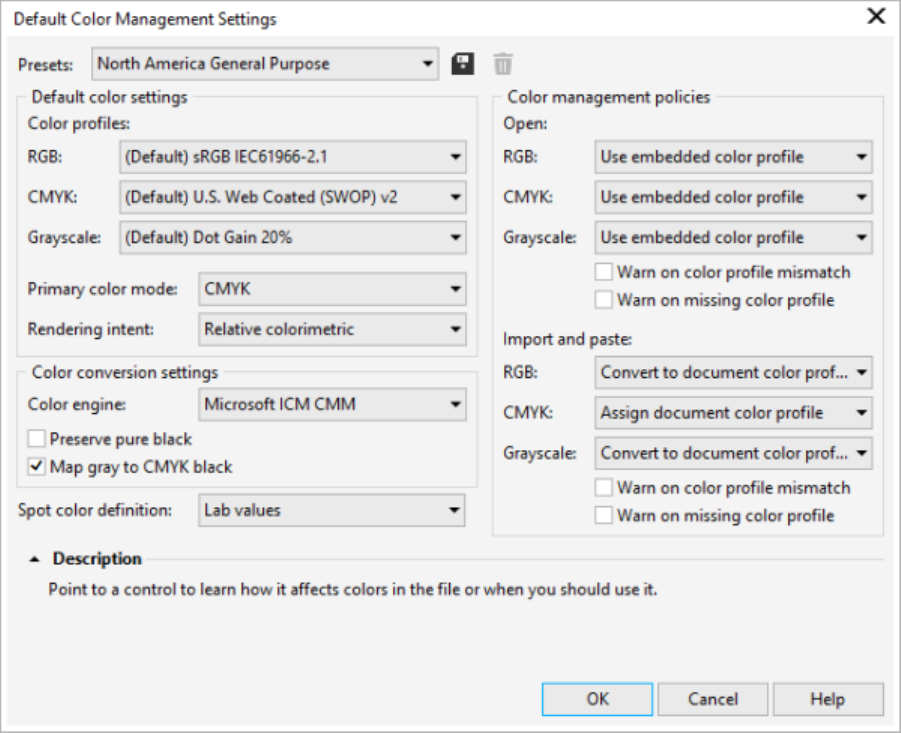Close the Color Management Settings dialog
Viewport: 901px width, 733px height.
pyautogui.click(x=876, y=17)
